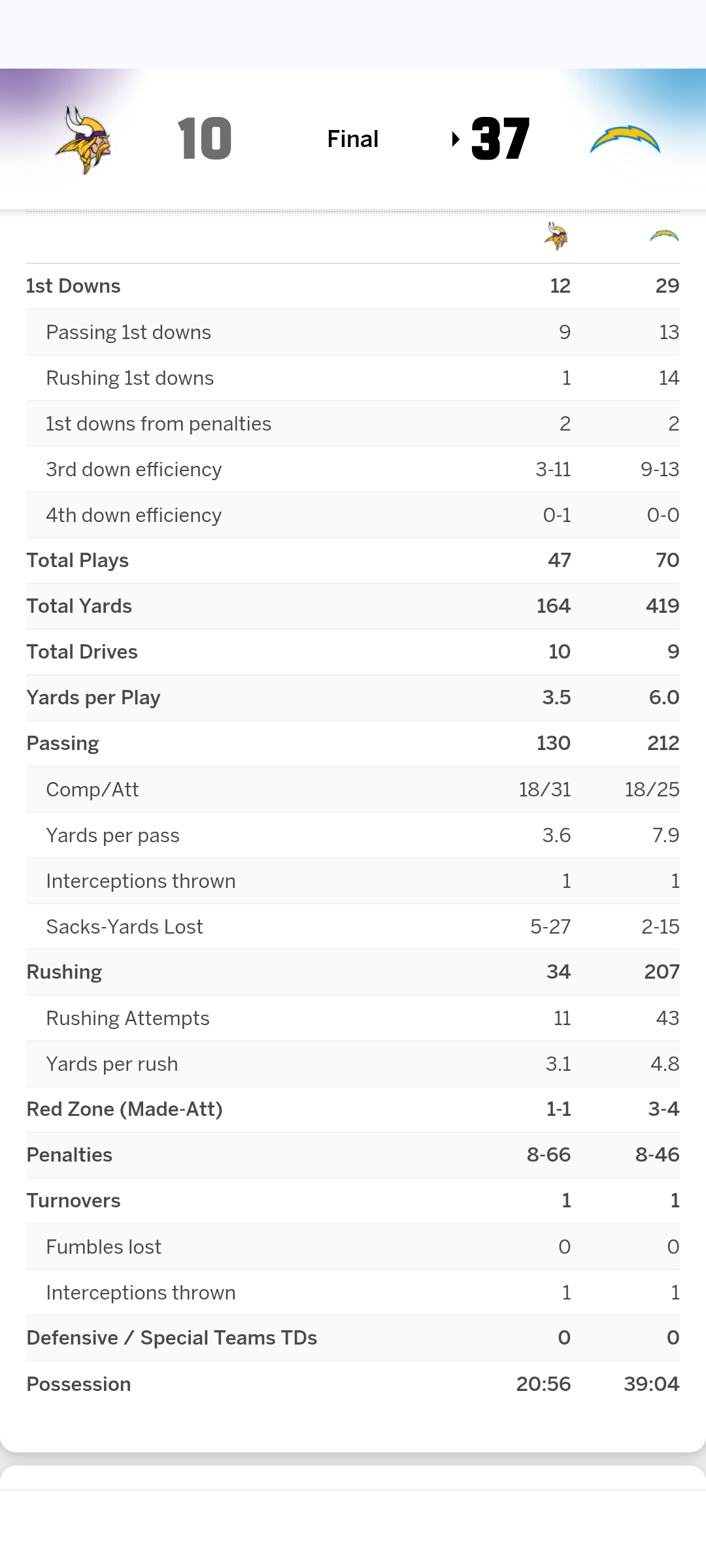Tap the Sacks-Yards Lost row label
This screenshot has width=706, height=1568.
[124, 927]
